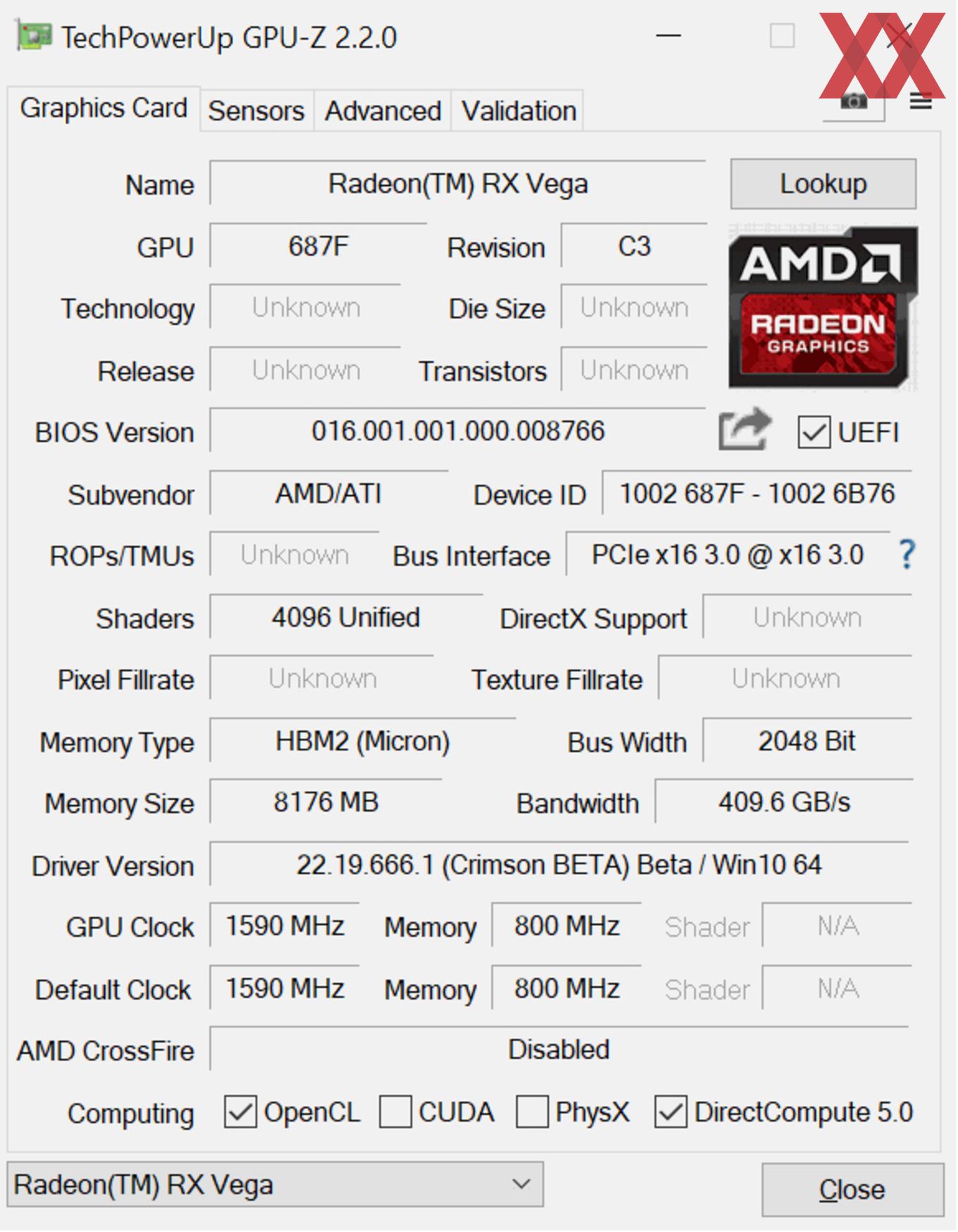Image resolution: width=958 pixels, height=1232 pixels.
Task: Minimize the GPU-Z window
Action: tap(668, 35)
